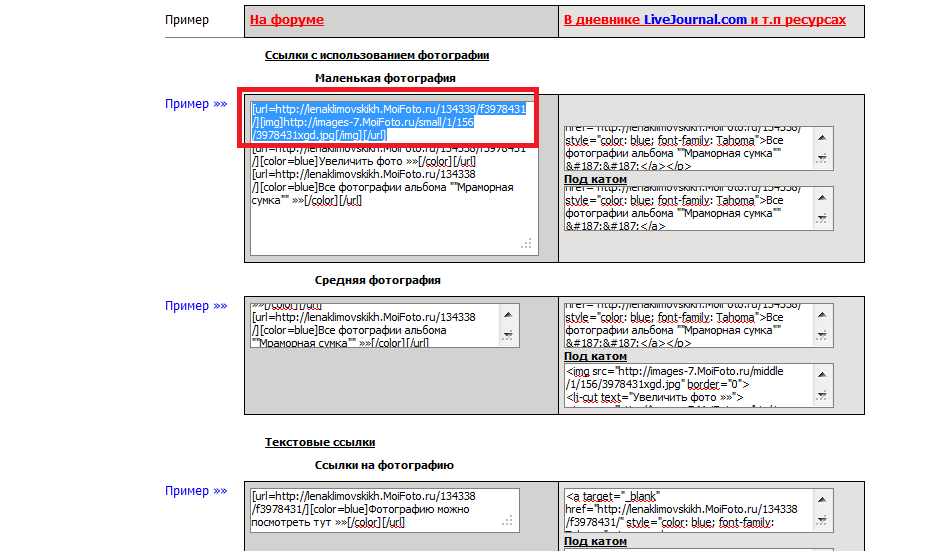Viewport: 943px width, 551px height.
Task: Click up arrow in Ссылки на фотографию HTML box
Action: coord(822,498)
